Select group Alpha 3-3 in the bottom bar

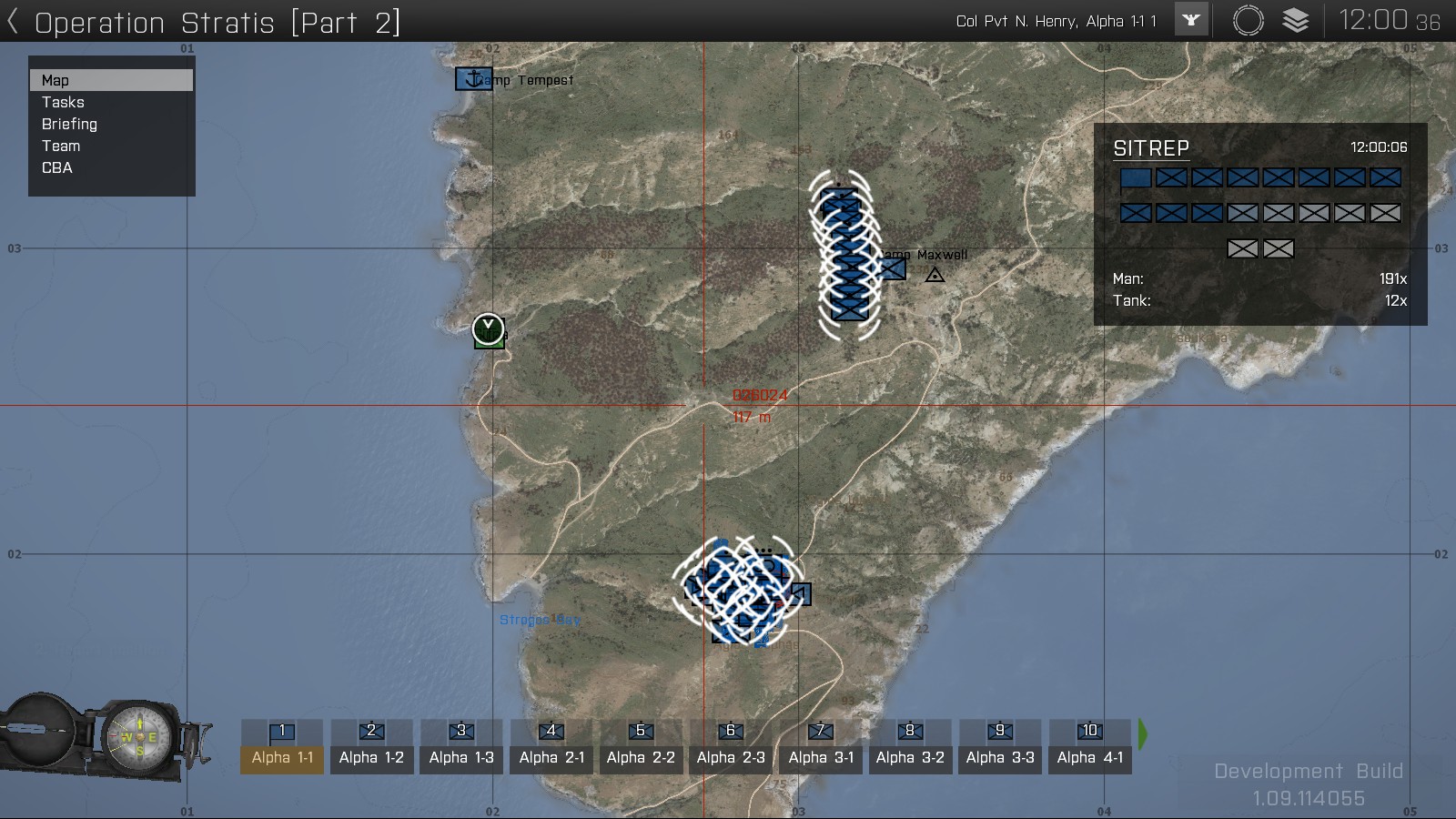tap(1000, 747)
